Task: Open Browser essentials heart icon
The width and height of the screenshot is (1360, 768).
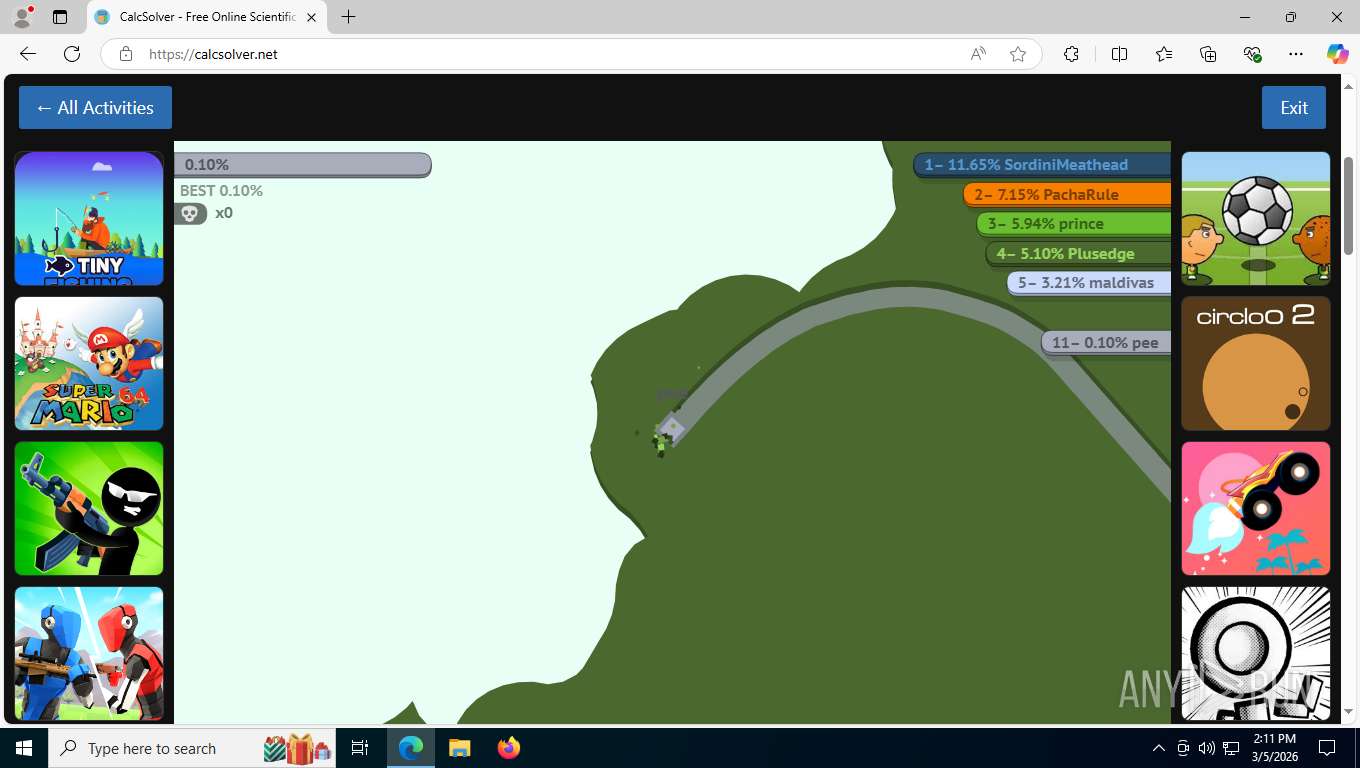Action: click(1252, 54)
